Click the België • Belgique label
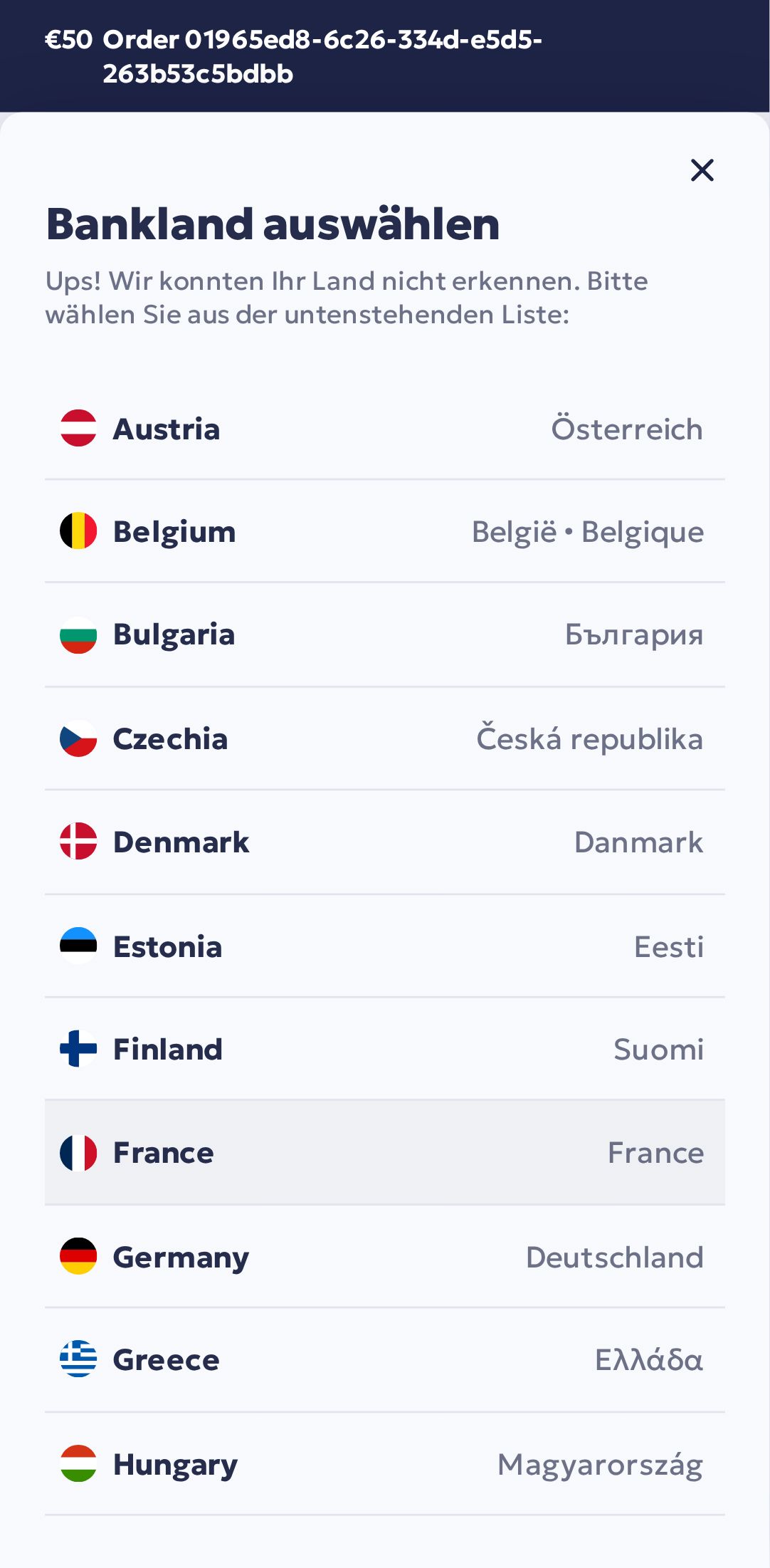 click(588, 532)
